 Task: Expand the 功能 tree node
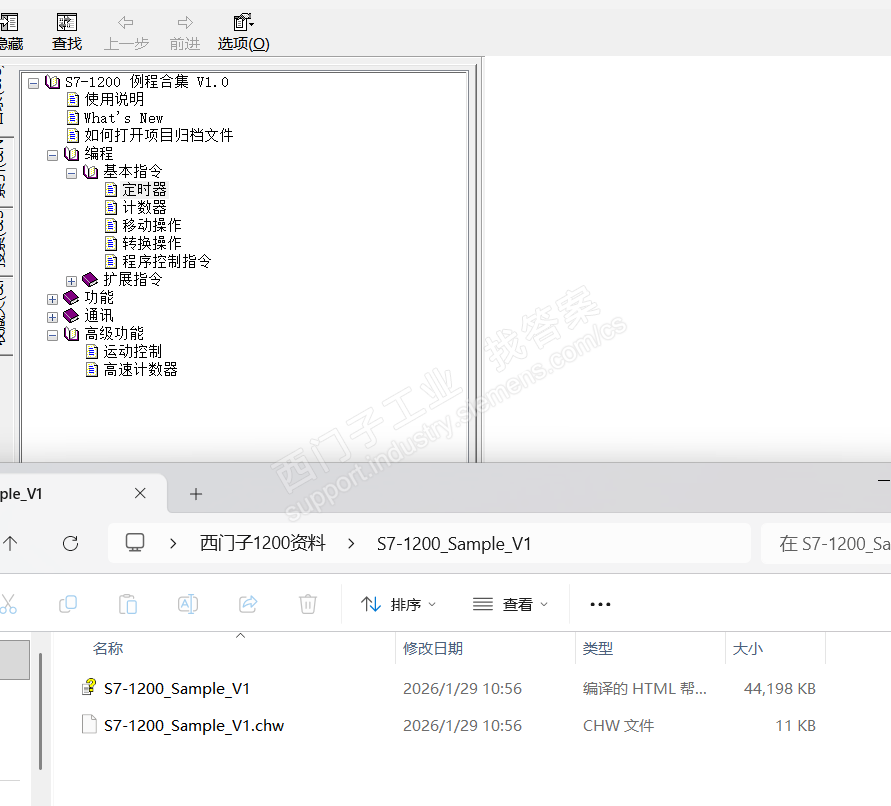[52, 299]
